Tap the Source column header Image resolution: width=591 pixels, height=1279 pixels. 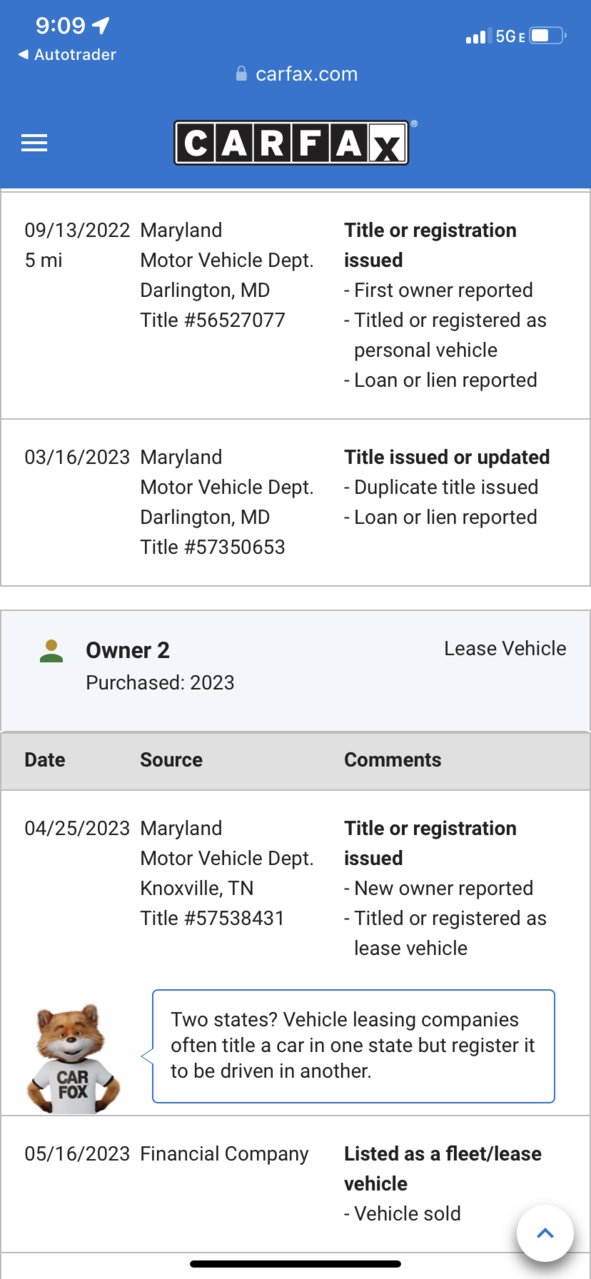[x=171, y=760]
